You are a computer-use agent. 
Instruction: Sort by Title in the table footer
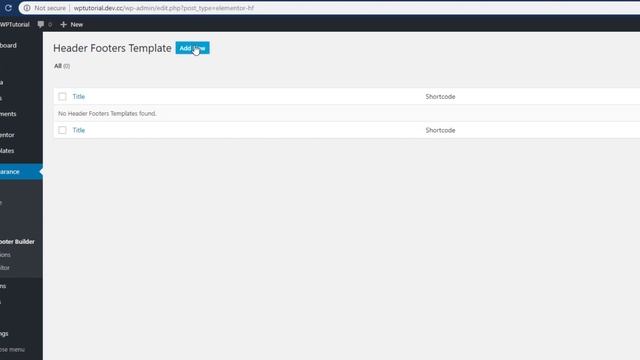[79, 130]
